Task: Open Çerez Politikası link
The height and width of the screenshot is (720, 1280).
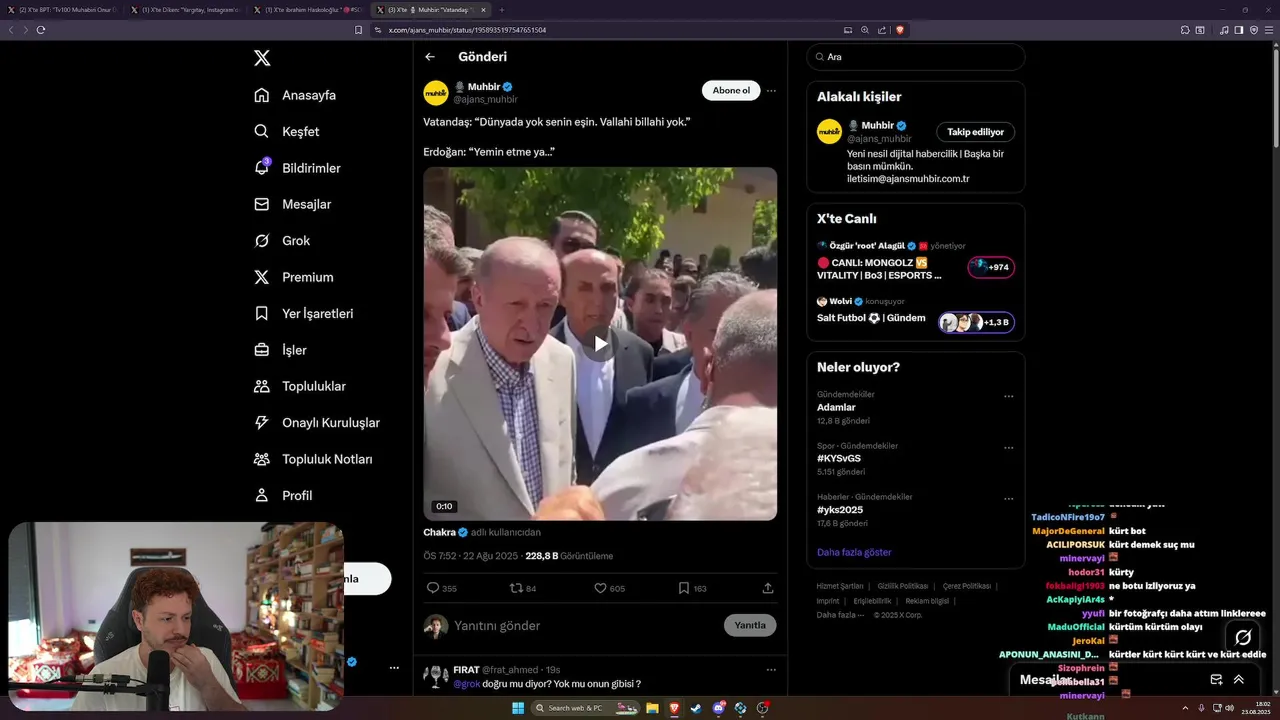Action: click(966, 586)
